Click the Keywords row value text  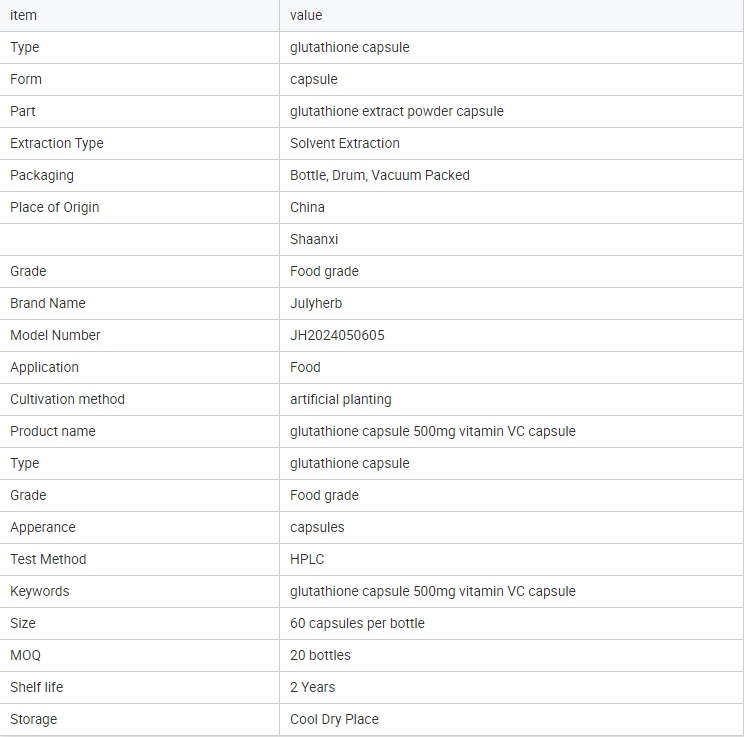point(433,591)
